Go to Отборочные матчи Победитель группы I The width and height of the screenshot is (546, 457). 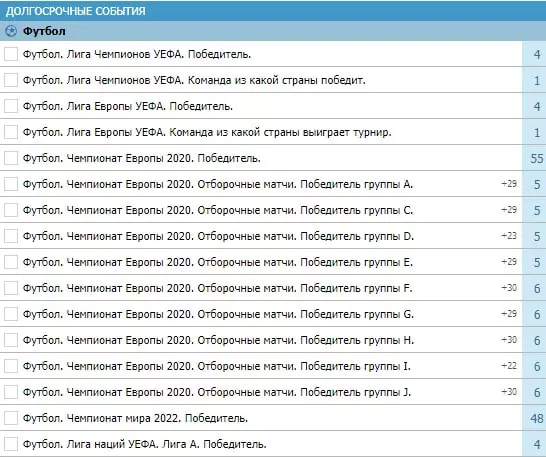pyautogui.click(x=217, y=366)
